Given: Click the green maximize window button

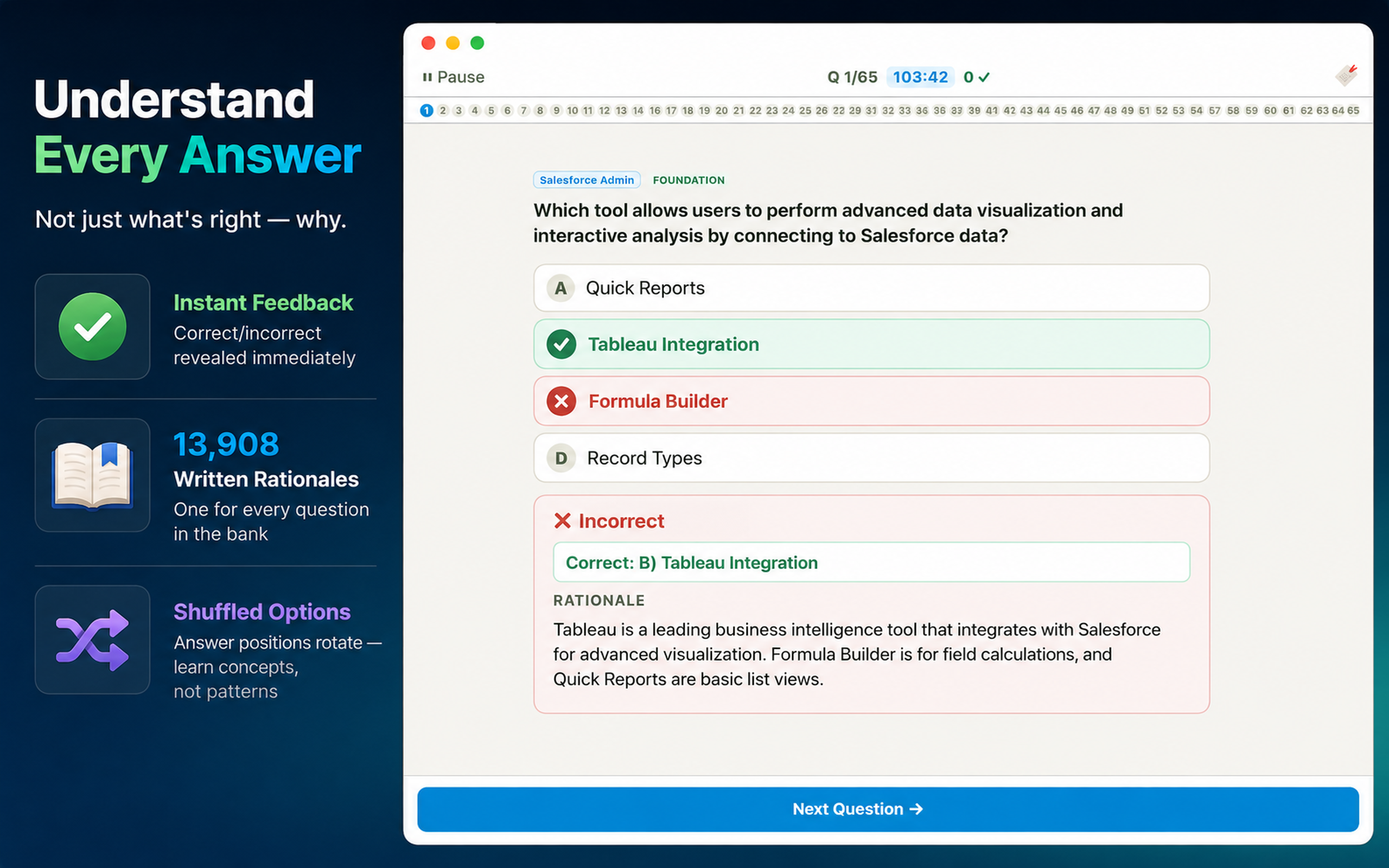Looking at the screenshot, I should [477, 43].
